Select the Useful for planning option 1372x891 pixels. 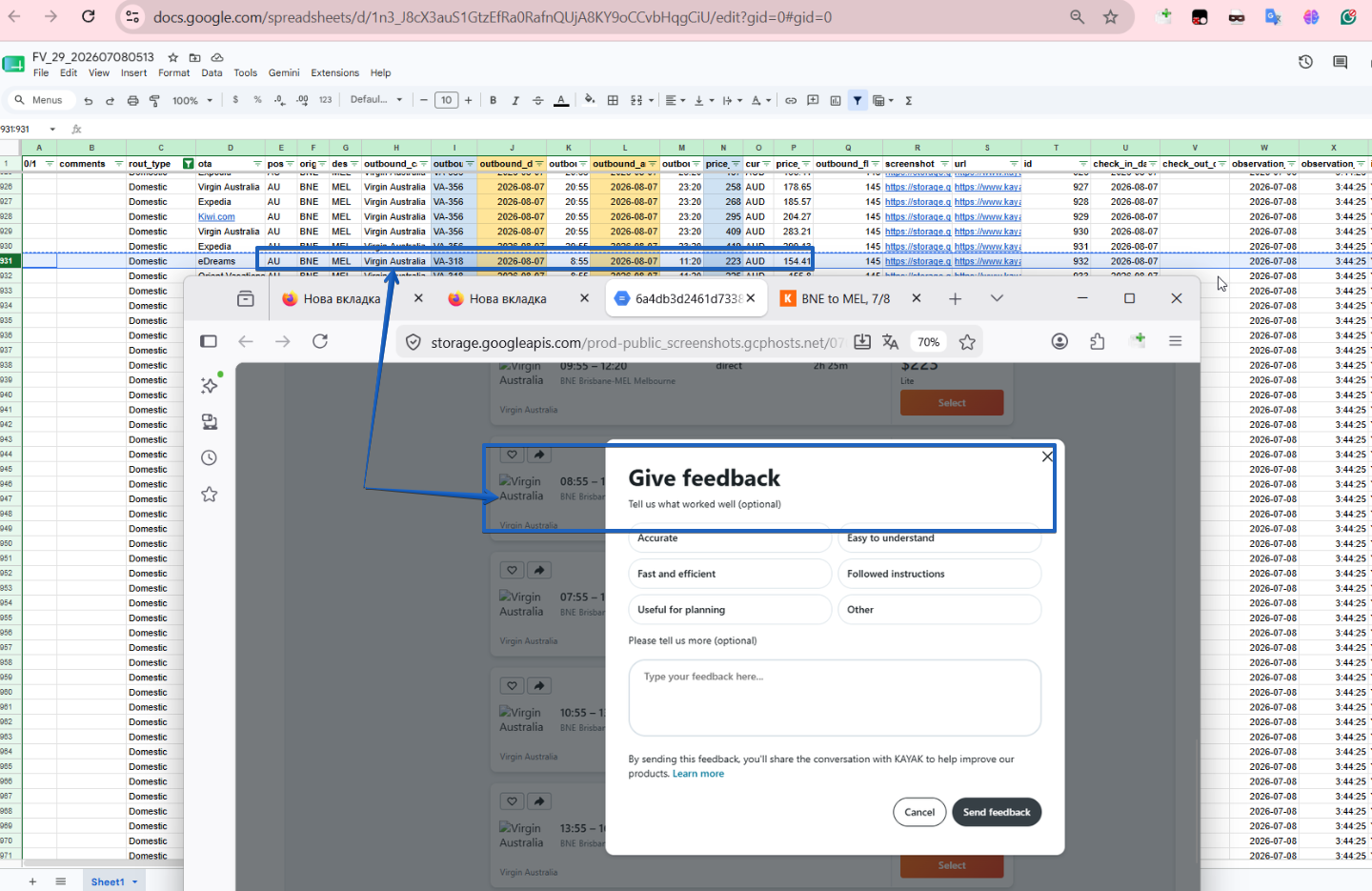(x=730, y=610)
